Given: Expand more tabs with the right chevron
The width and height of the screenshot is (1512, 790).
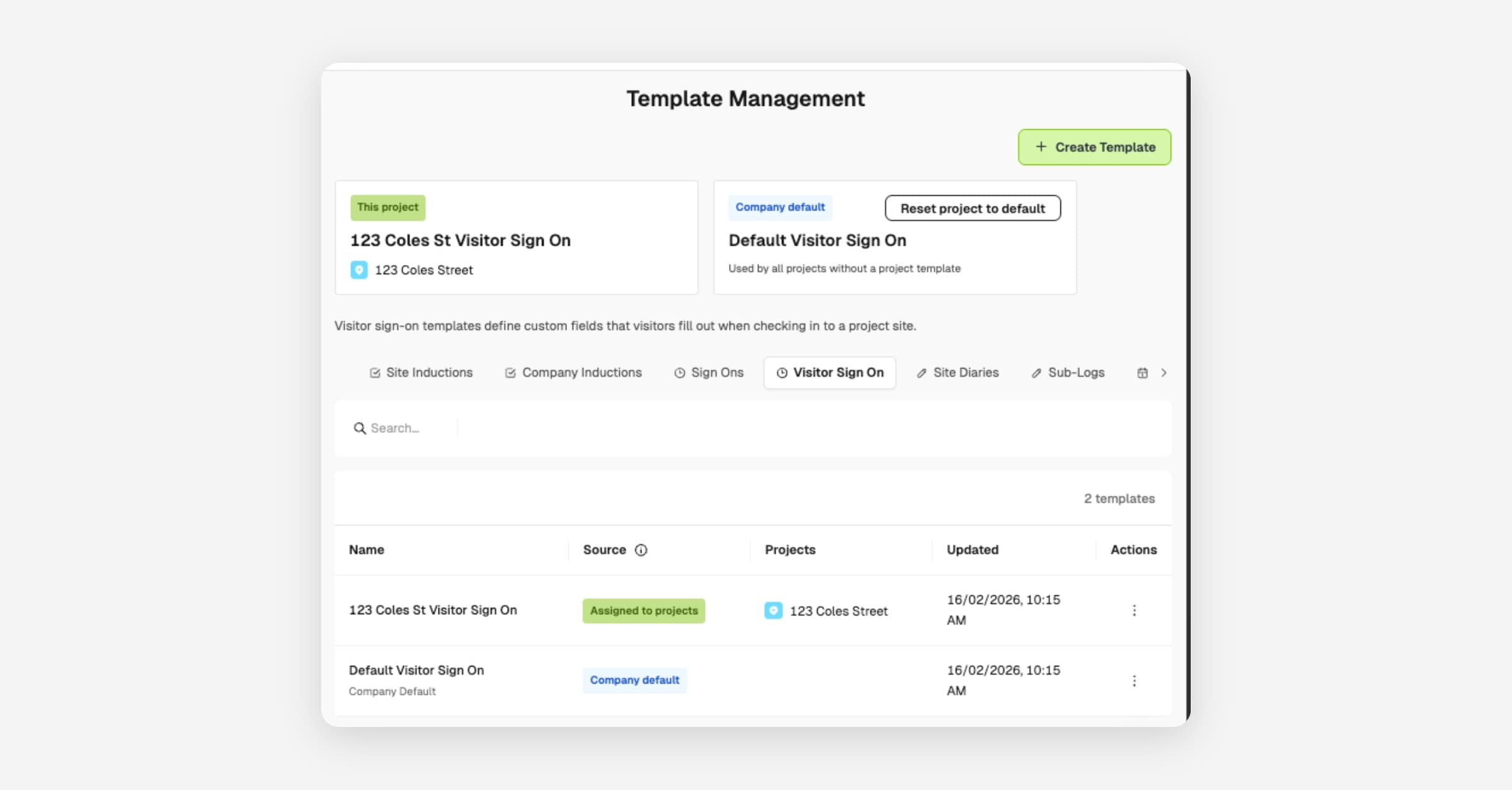Looking at the screenshot, I should click(x=1164, y=373).
